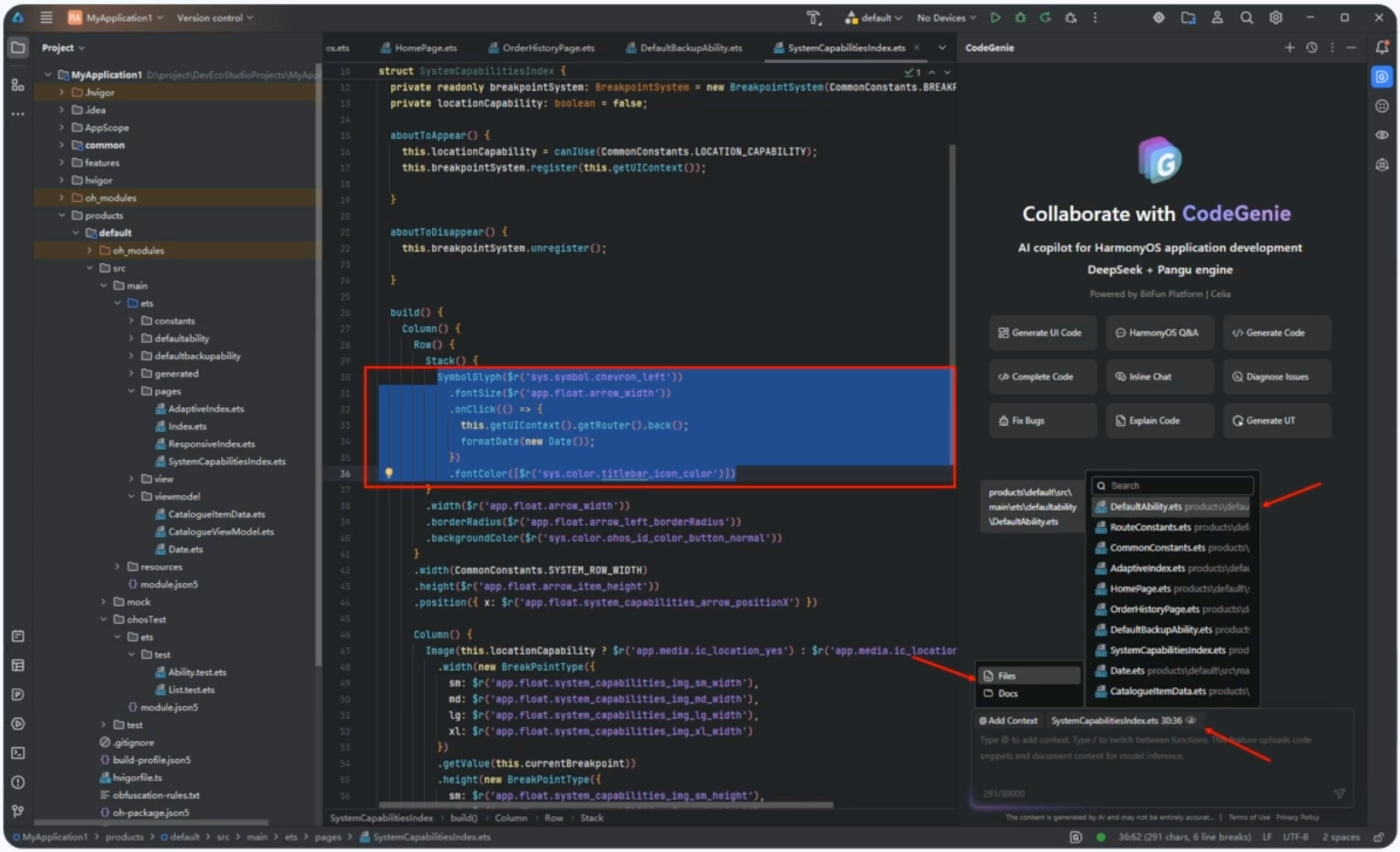Click the send message paper-plane icon
Viewport: 1400px width, 852px height.
tap(1339, 793)
